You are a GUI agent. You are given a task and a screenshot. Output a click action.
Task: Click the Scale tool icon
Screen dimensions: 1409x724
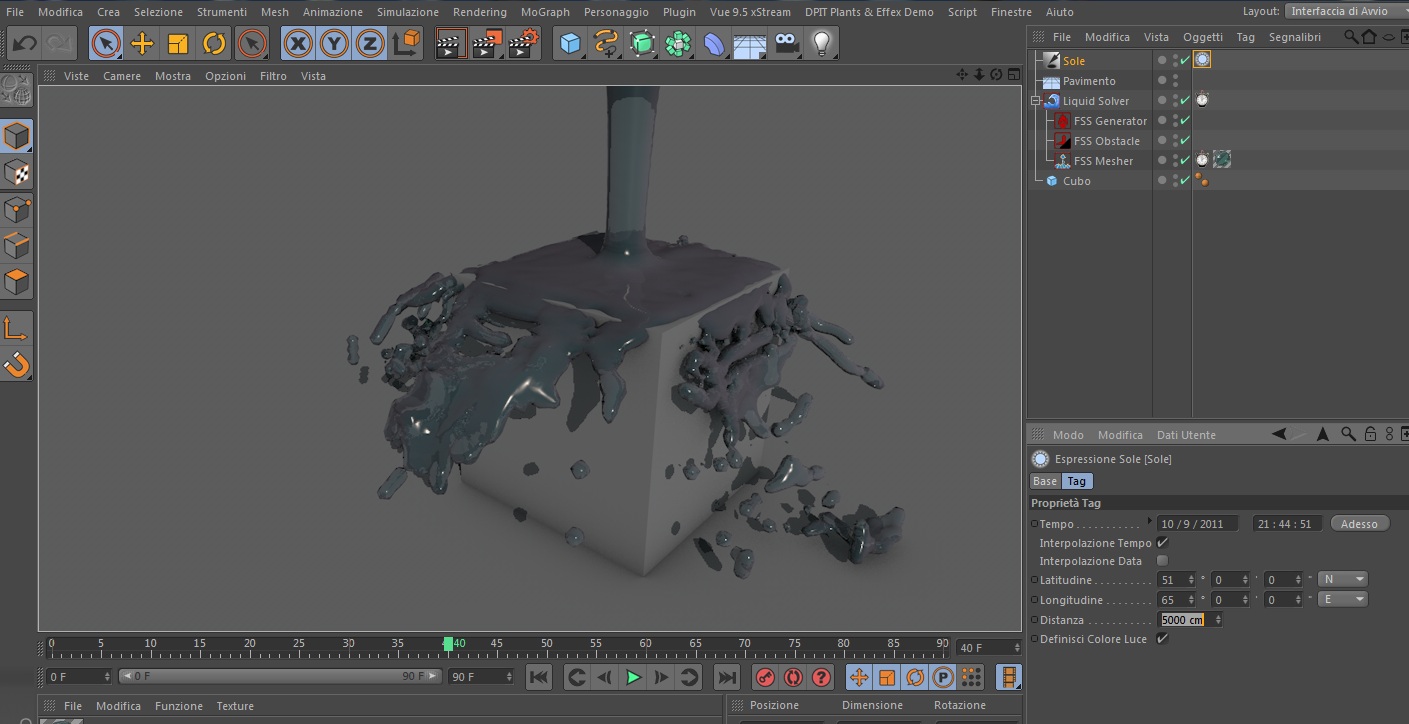tap(178, 43)
